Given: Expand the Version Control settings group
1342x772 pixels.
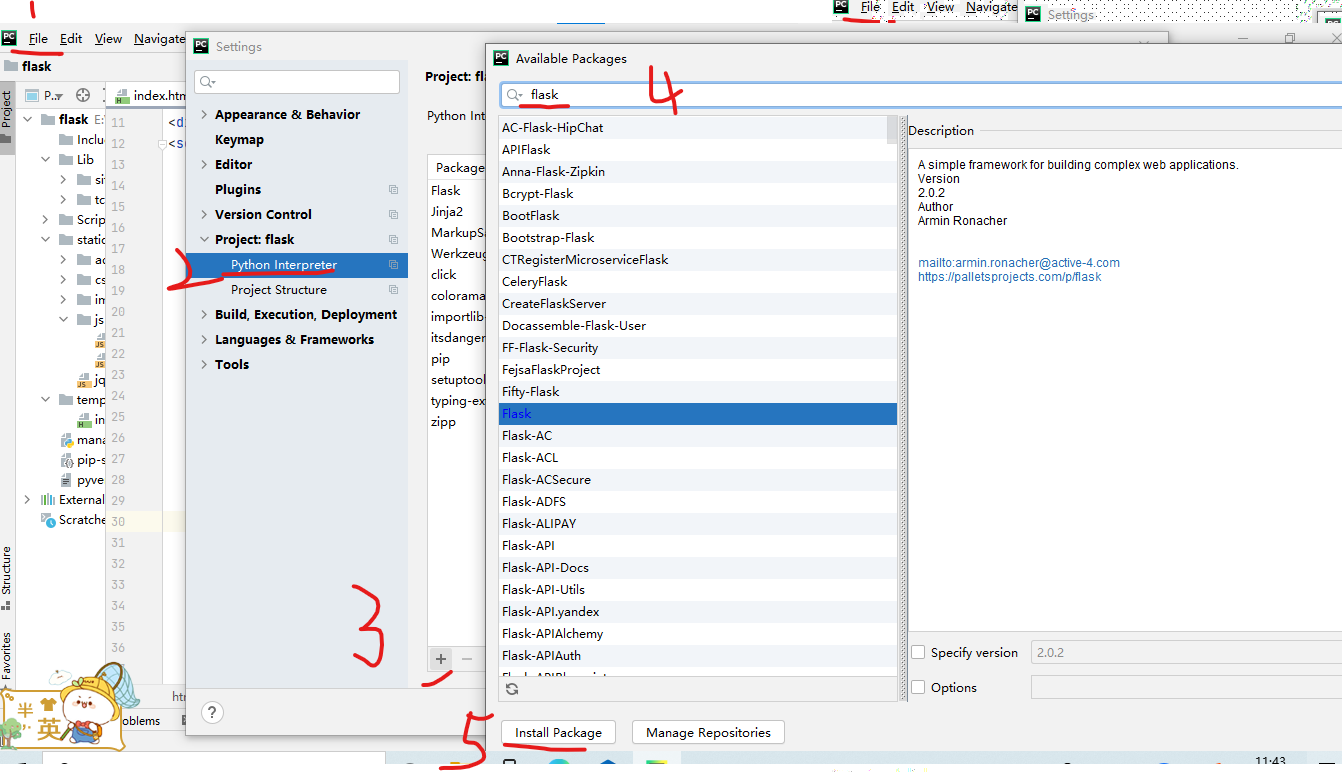Looking at the screenshot, I should tap(204, 215).
